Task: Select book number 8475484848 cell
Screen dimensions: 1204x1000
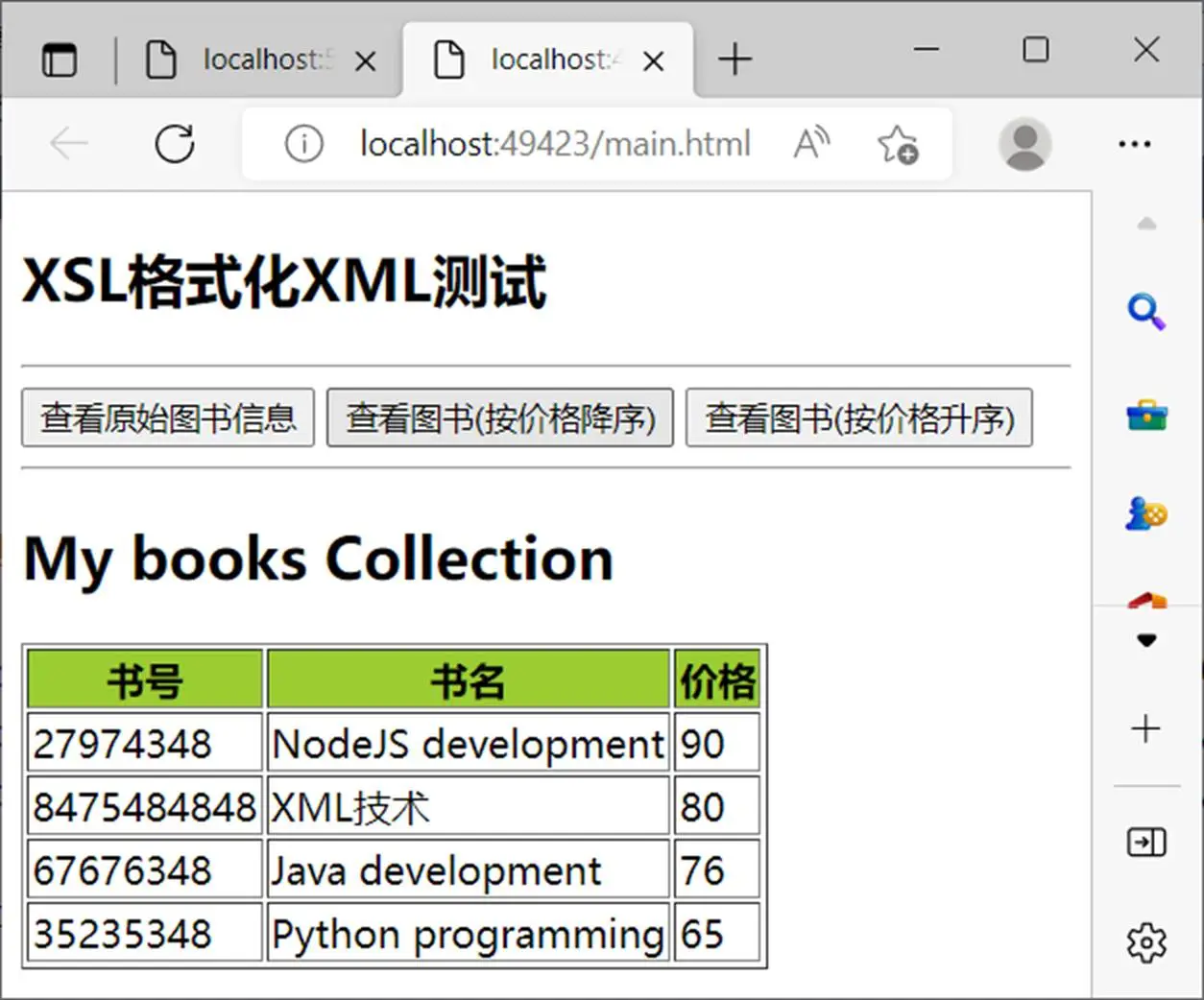Action: 145,806
